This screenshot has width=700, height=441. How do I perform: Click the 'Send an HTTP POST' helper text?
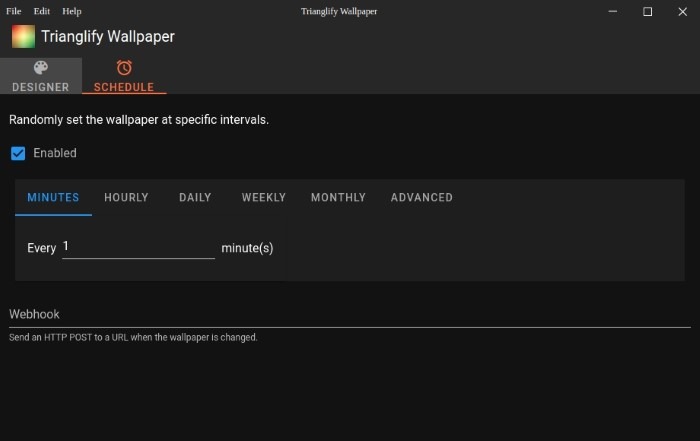(x=133, y=337)
